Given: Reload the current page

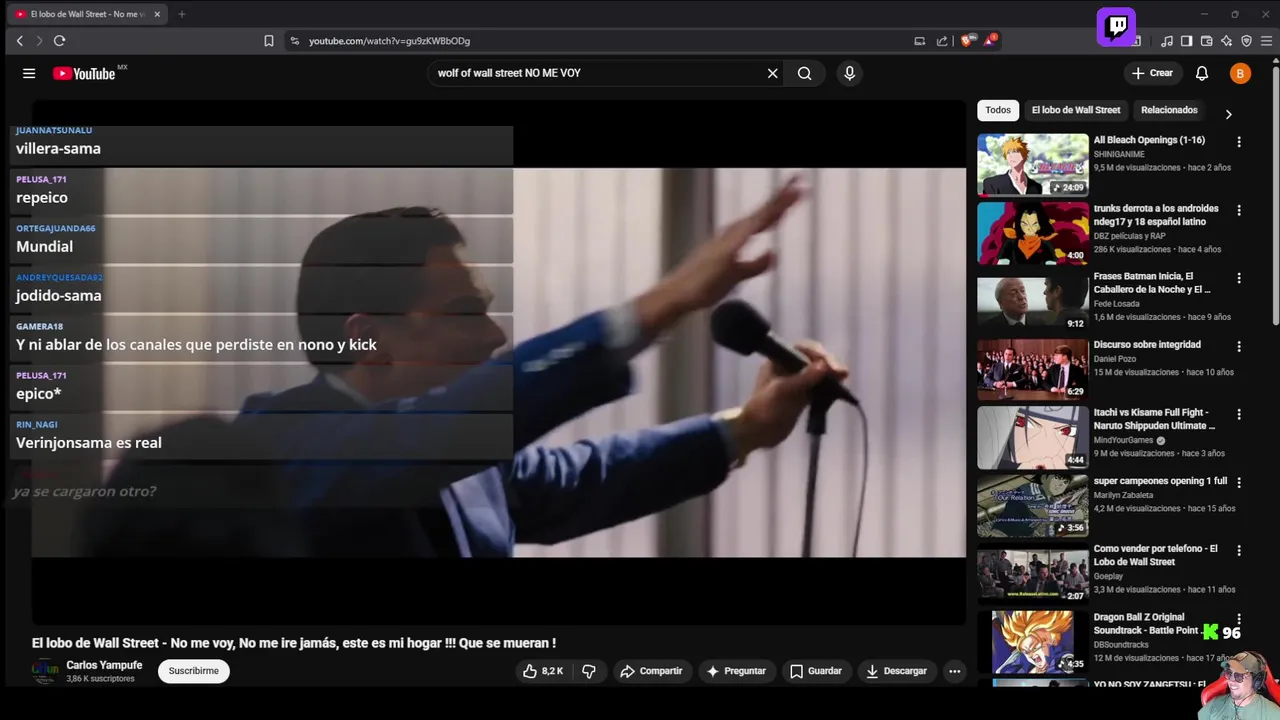Looking at the screenshot, I should coord(59,41).
